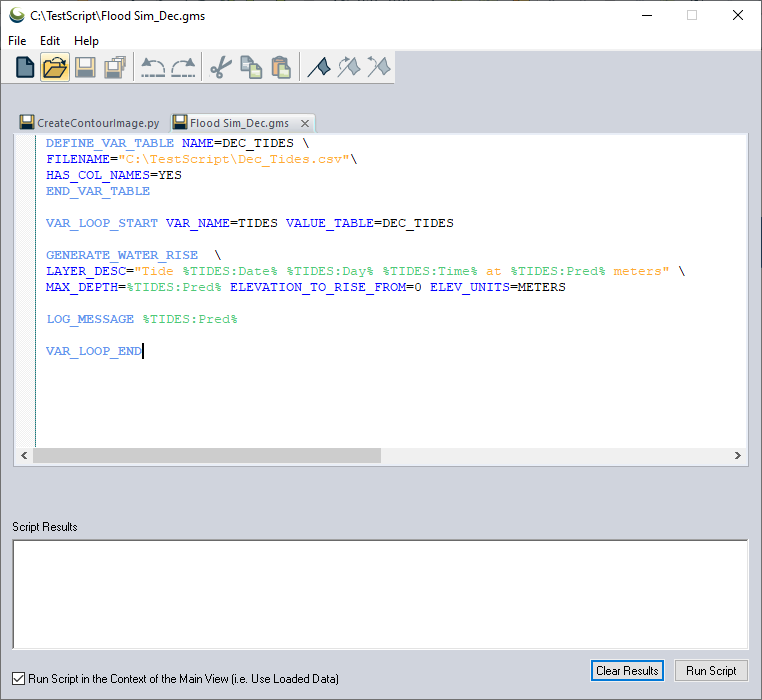This screenshot has height=700, width=762.
Task: Undo the last edit
Action: click(153, 68)
